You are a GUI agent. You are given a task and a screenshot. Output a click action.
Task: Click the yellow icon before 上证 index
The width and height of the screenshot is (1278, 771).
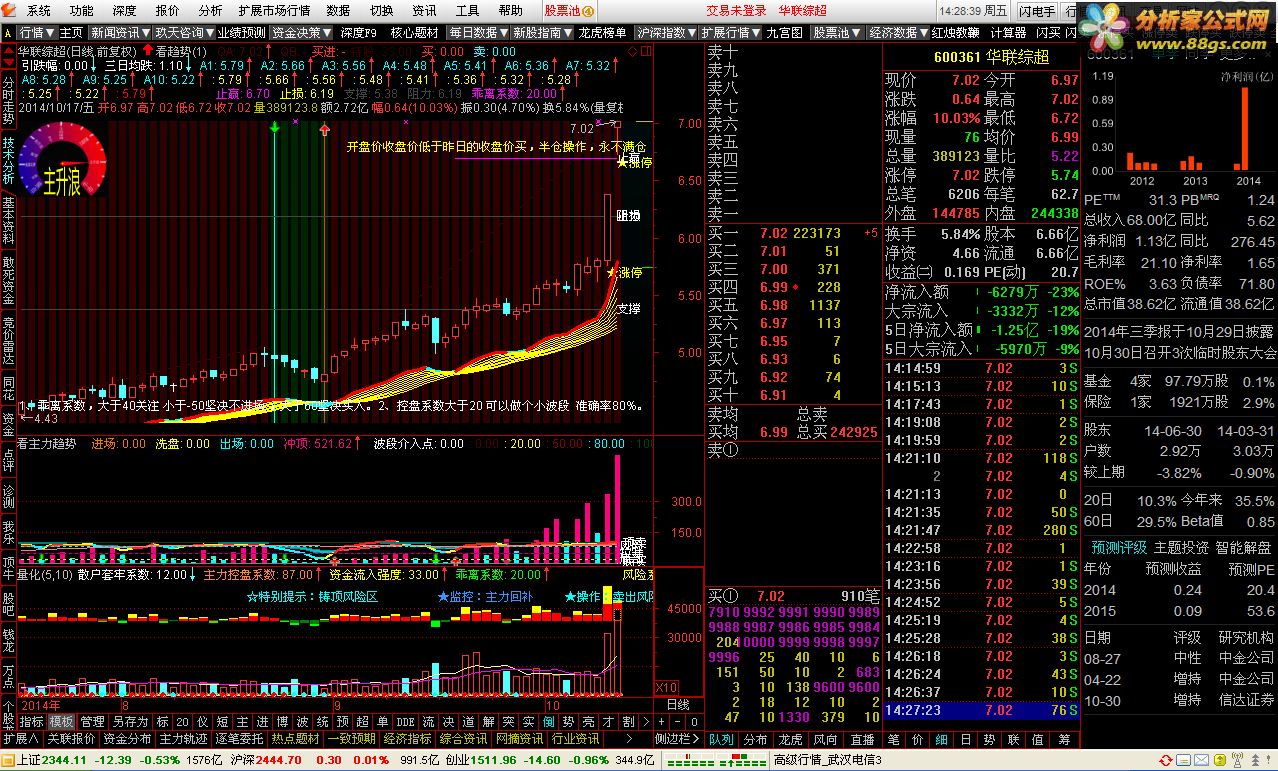[7, 760]
